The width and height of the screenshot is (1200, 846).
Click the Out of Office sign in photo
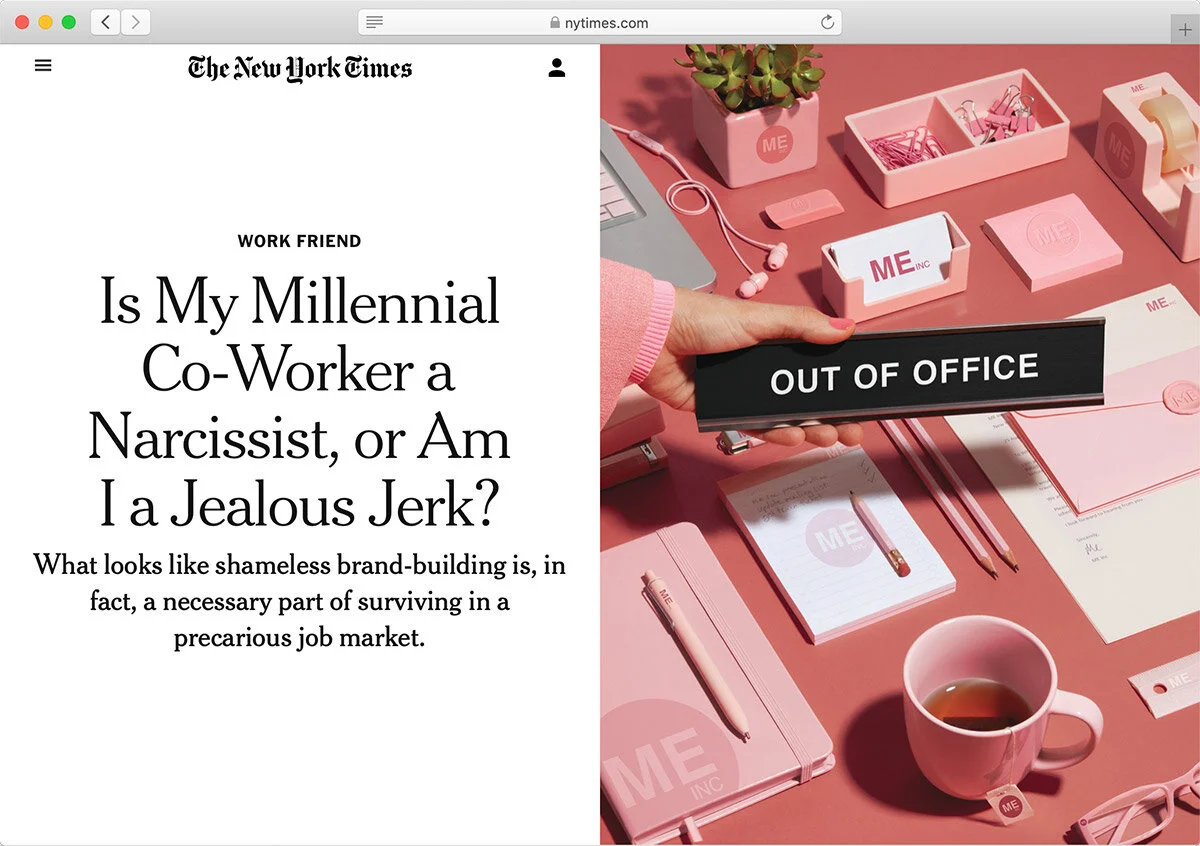point(900,376)
